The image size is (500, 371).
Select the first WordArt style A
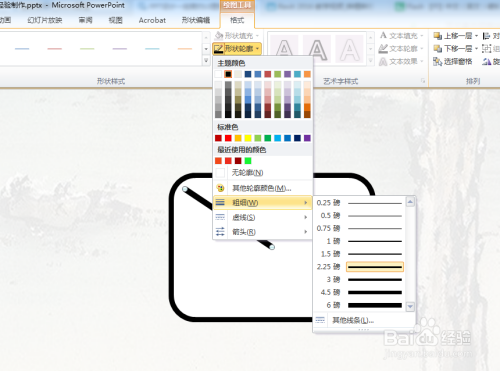284,49
